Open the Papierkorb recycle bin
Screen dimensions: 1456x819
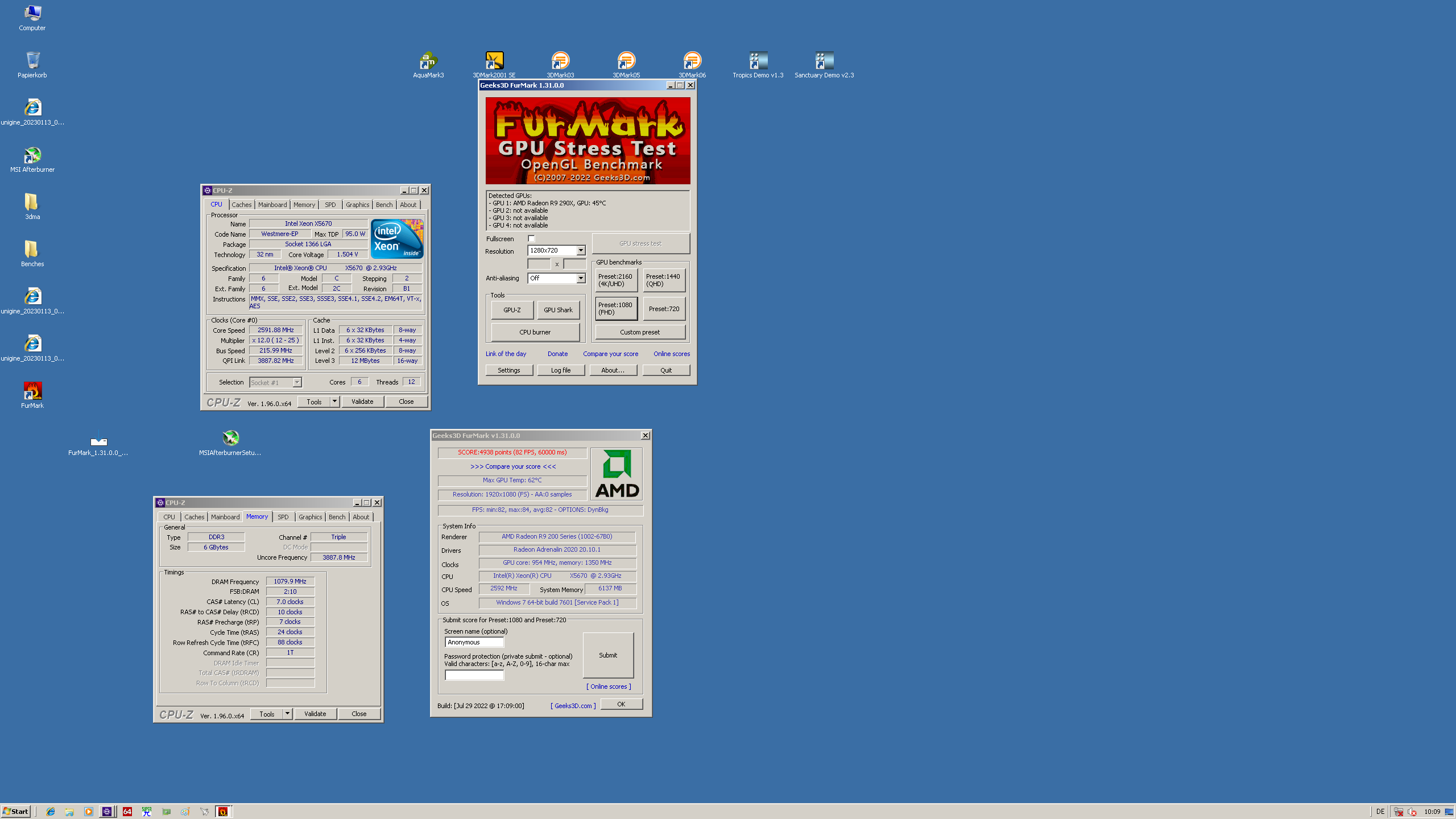[32, 61]
